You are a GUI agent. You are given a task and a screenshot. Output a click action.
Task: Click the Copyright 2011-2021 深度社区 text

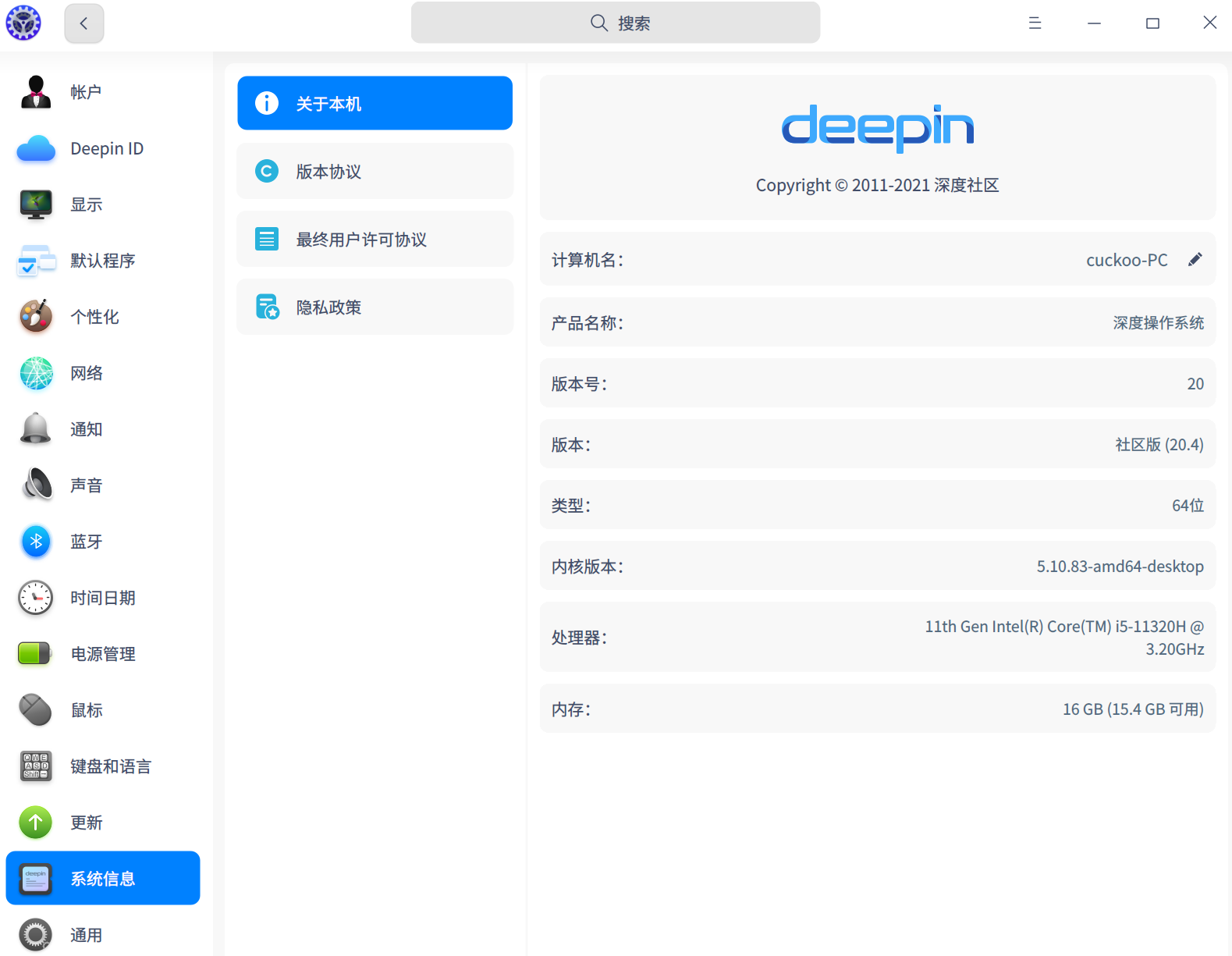pos(878,185)
